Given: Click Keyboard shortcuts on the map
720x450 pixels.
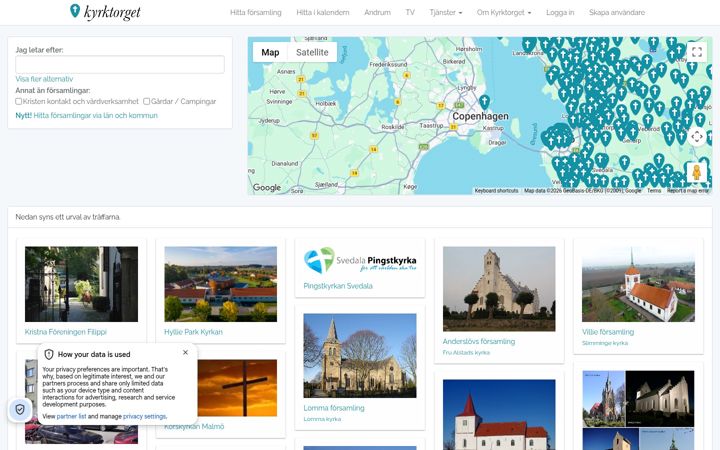Looking at the screenshot, I should (x=496, y=191).
